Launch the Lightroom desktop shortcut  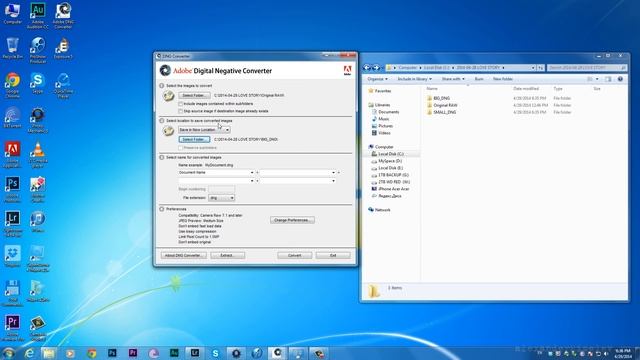pyautogui.click(x=12, y=224)
